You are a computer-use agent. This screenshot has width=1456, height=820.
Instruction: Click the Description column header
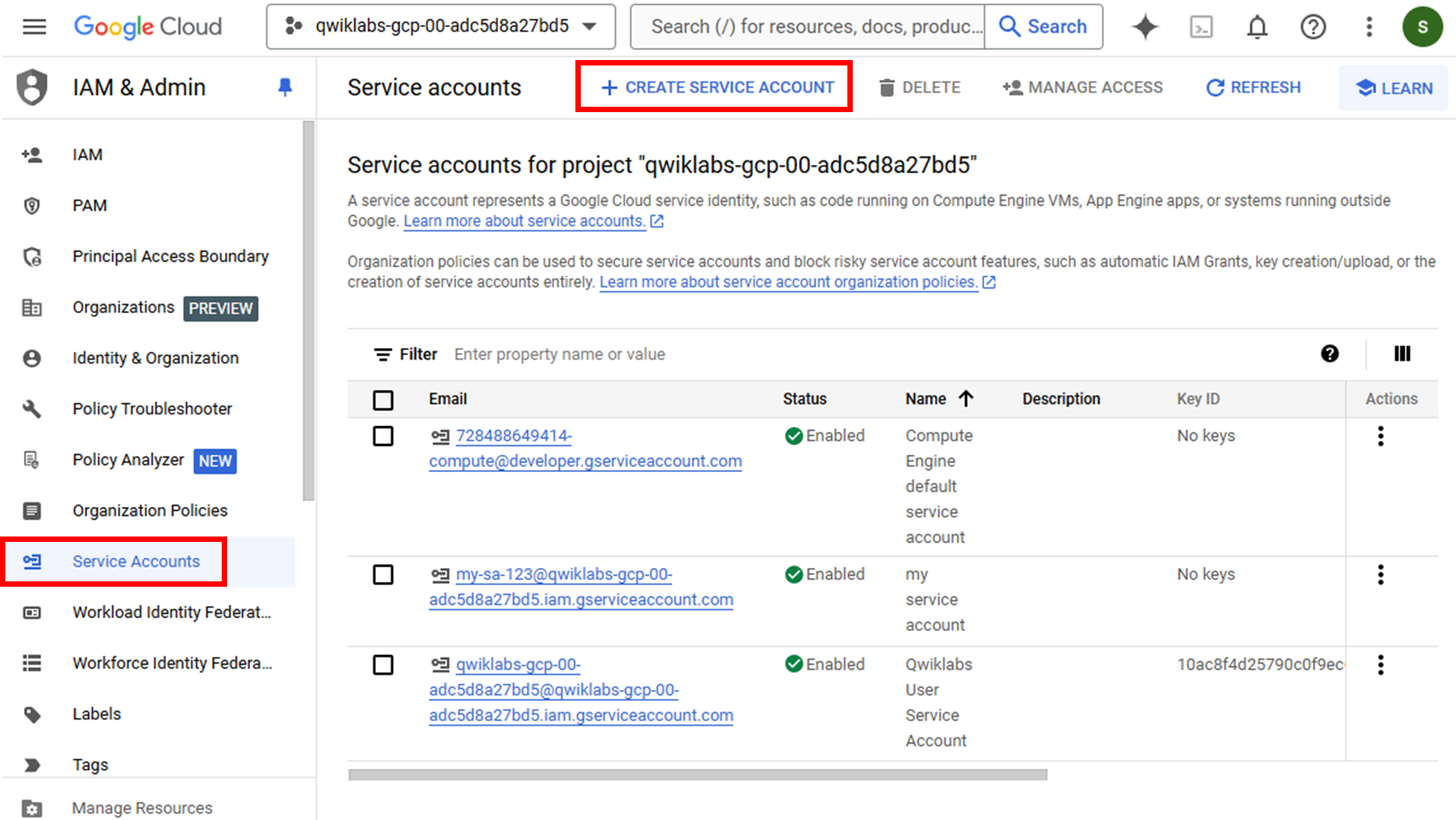coord(1061,399)
